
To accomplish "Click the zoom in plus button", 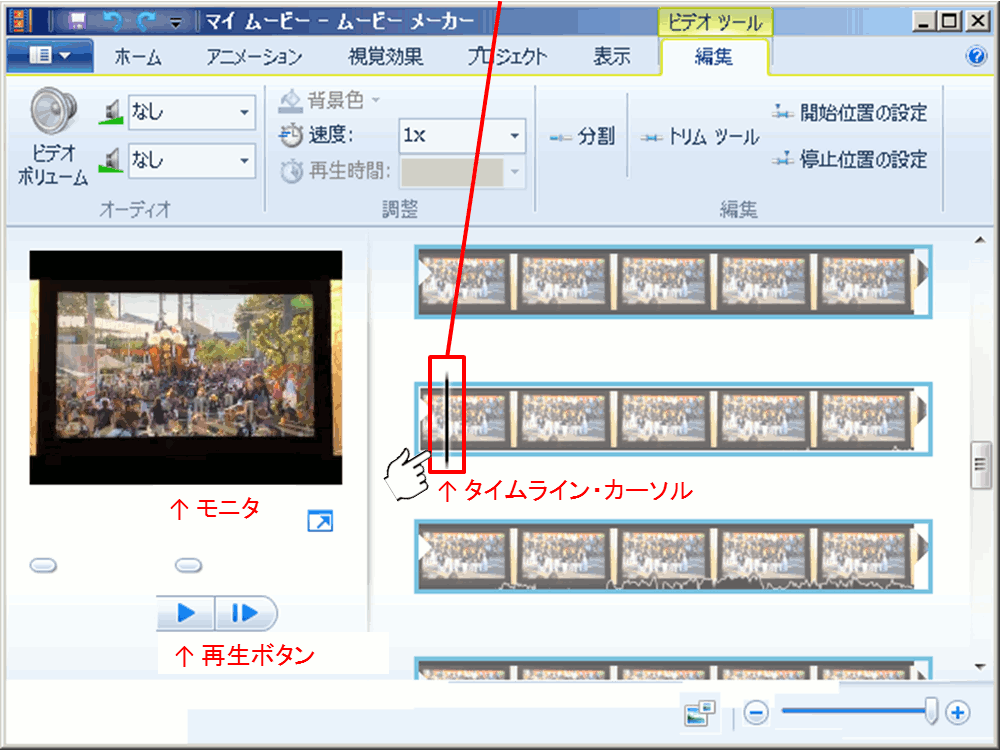I will pyautogui.click(x=958, y=712).
